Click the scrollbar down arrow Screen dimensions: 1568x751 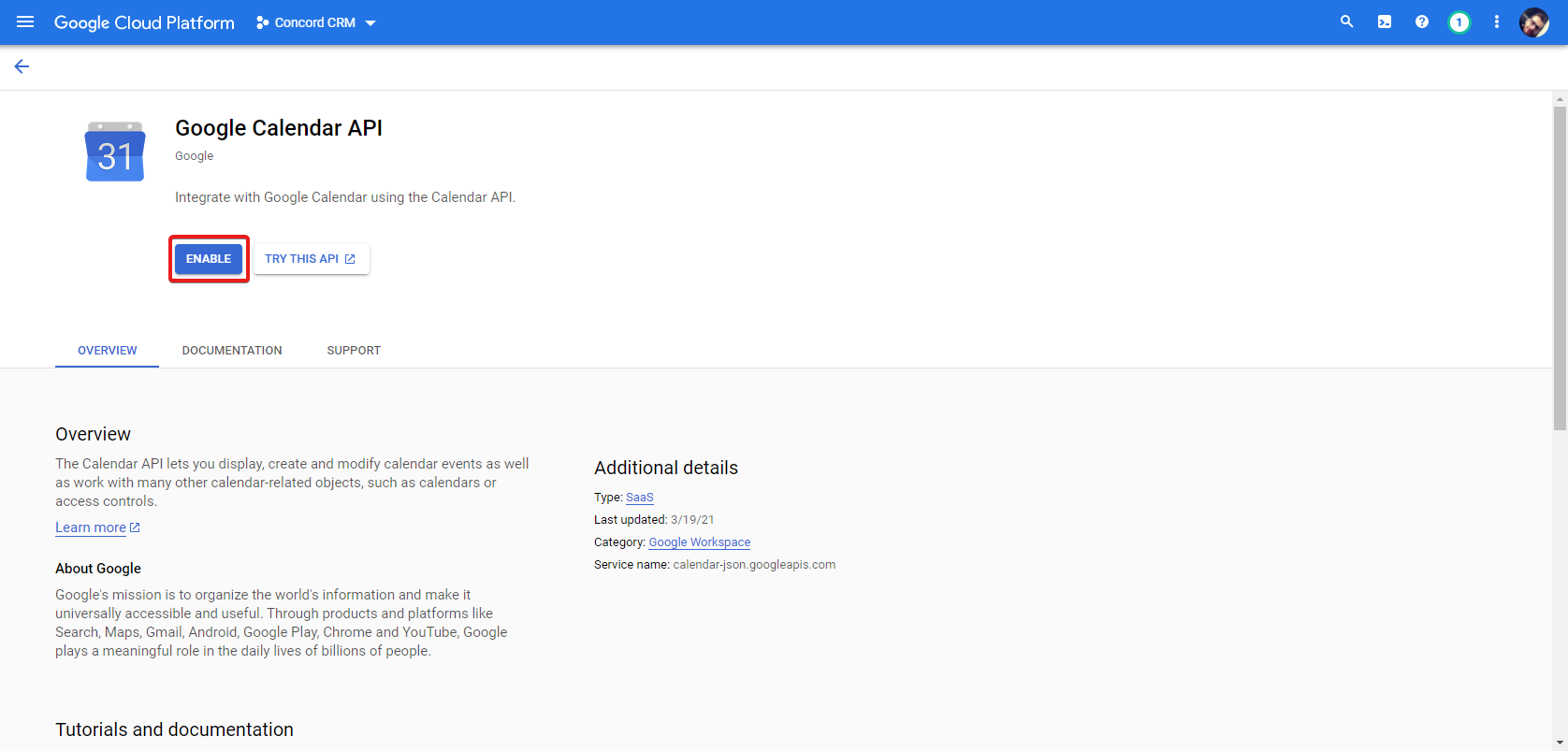(x=1560, y=744)
